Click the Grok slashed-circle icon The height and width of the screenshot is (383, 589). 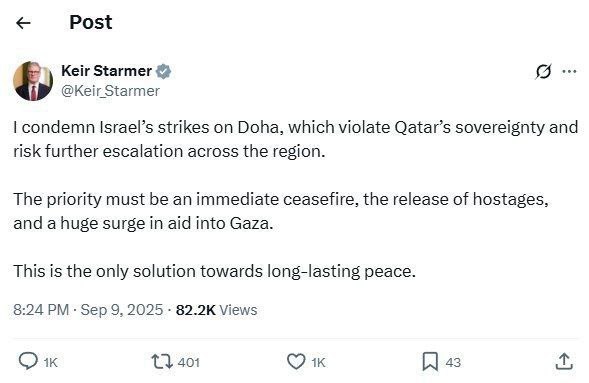tap(543, 71)
